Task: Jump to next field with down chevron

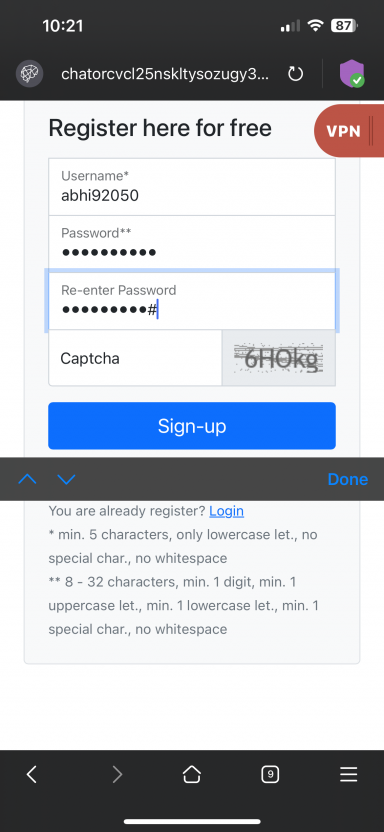Action: pyautogui.click(x=66, y=479)
